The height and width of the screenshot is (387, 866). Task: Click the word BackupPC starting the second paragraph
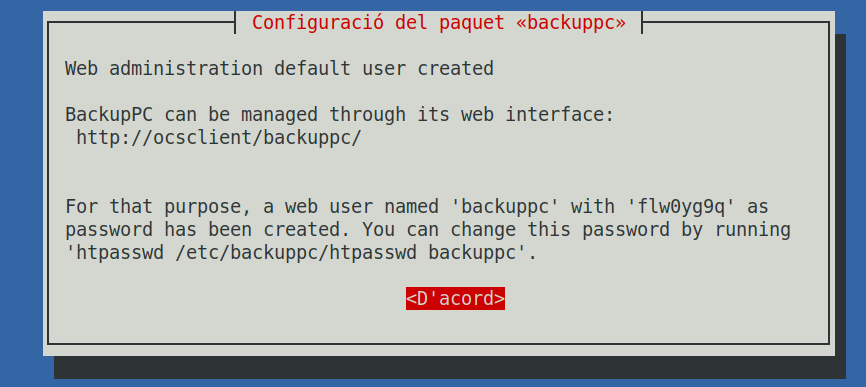tap(109, 114)
